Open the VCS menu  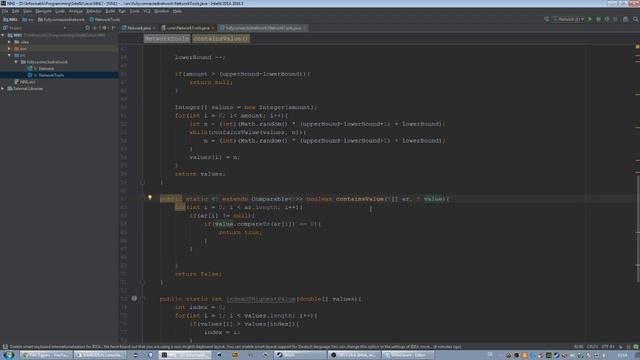point(147,11)
